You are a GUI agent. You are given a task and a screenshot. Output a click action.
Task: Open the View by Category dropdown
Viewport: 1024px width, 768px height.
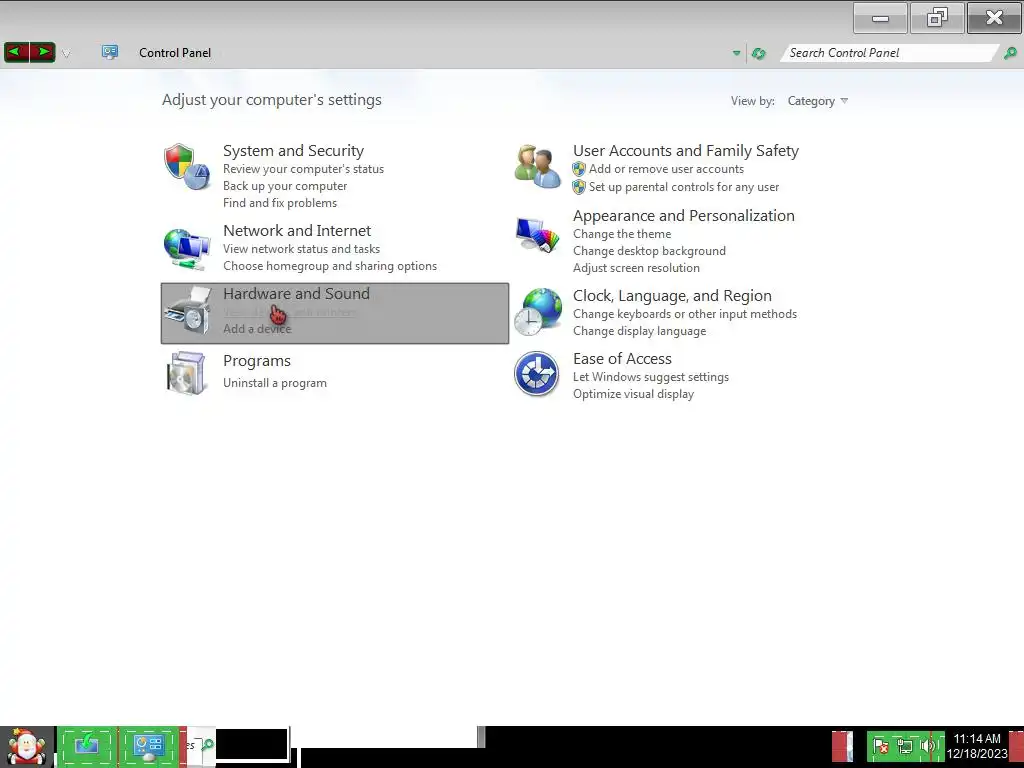pyautogui.click(x=818, y=101)
